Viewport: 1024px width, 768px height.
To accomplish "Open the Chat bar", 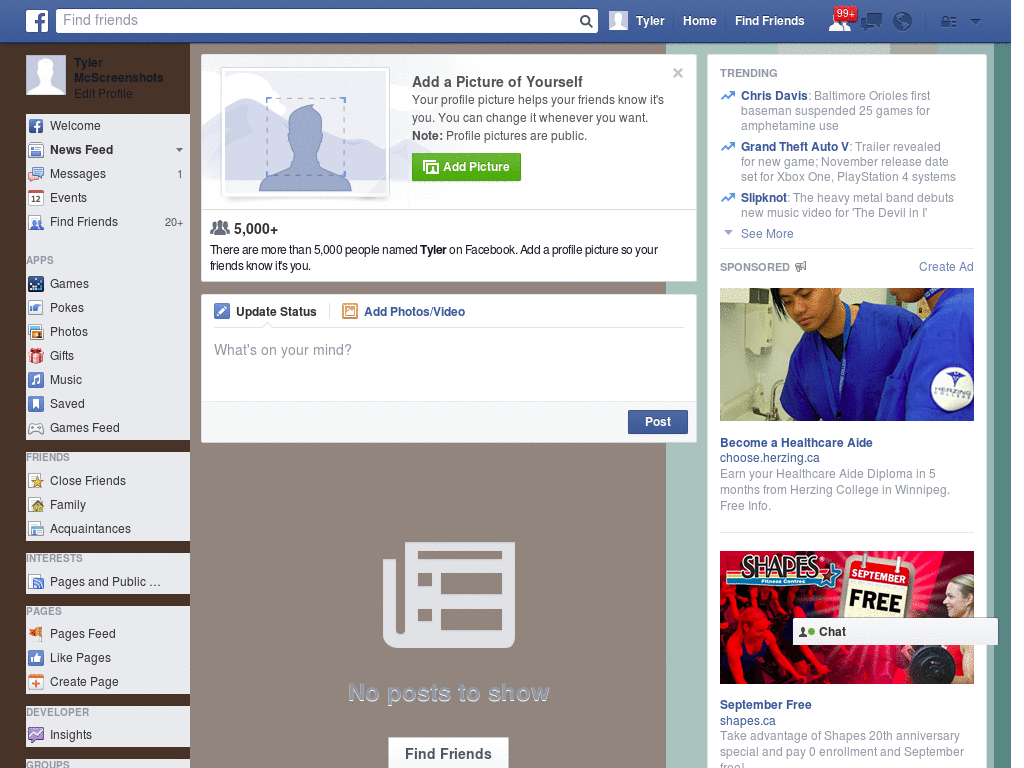I will 895,632.
